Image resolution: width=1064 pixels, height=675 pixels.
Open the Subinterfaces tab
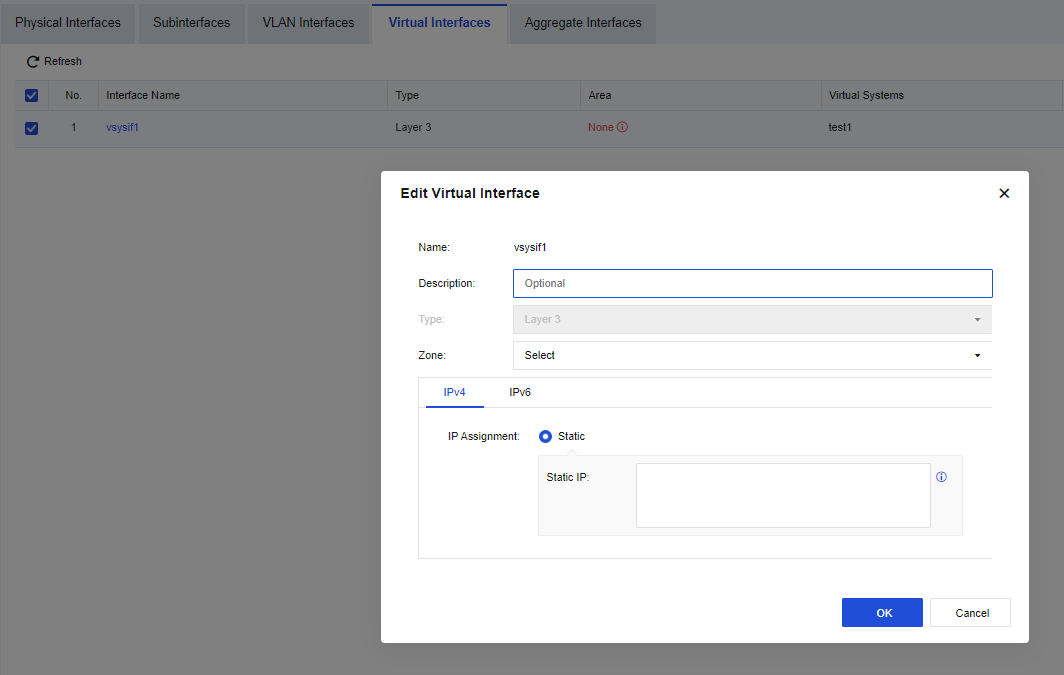tap(191, 23)
